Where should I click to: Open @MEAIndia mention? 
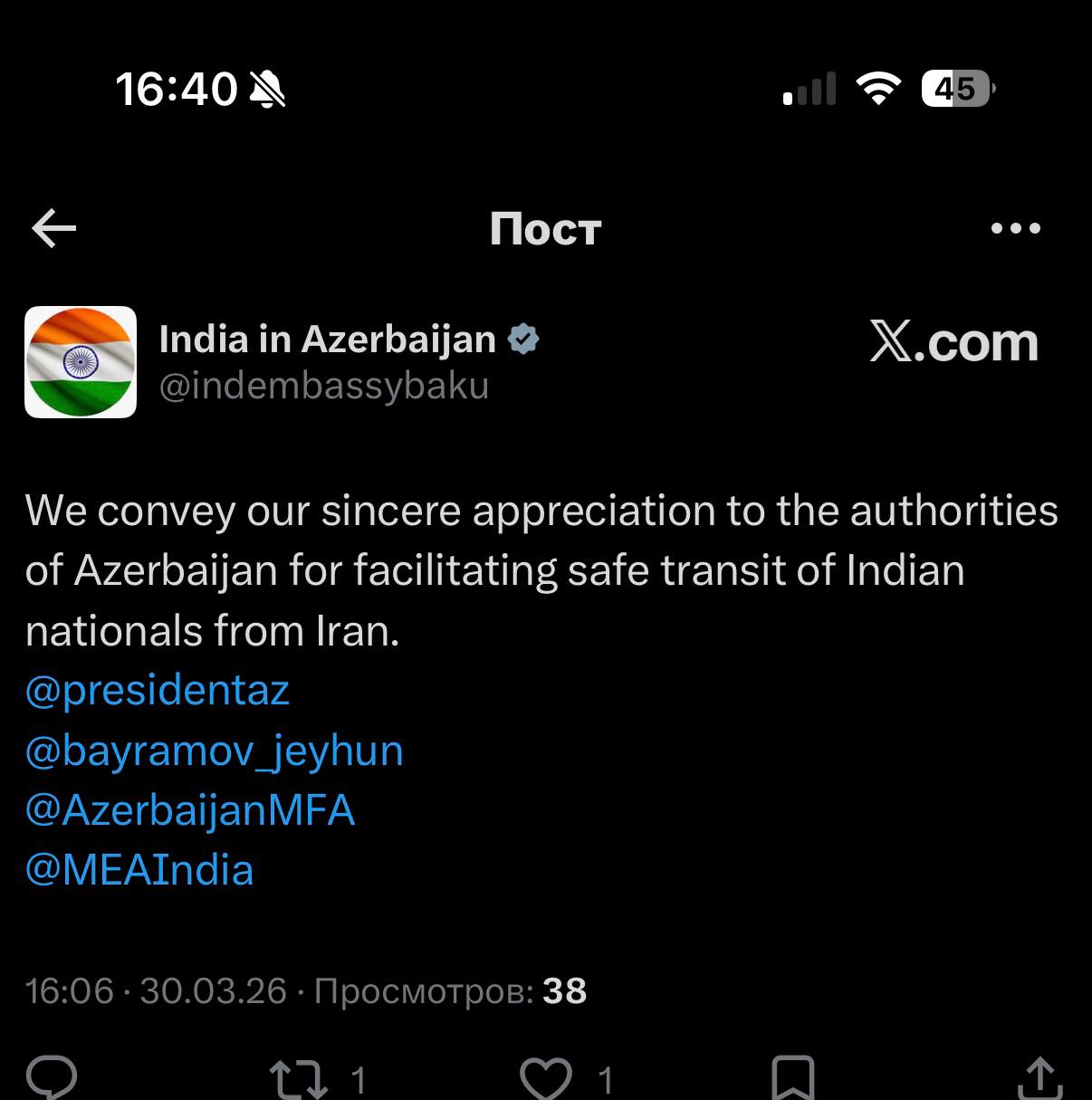[x=139, y=870]
